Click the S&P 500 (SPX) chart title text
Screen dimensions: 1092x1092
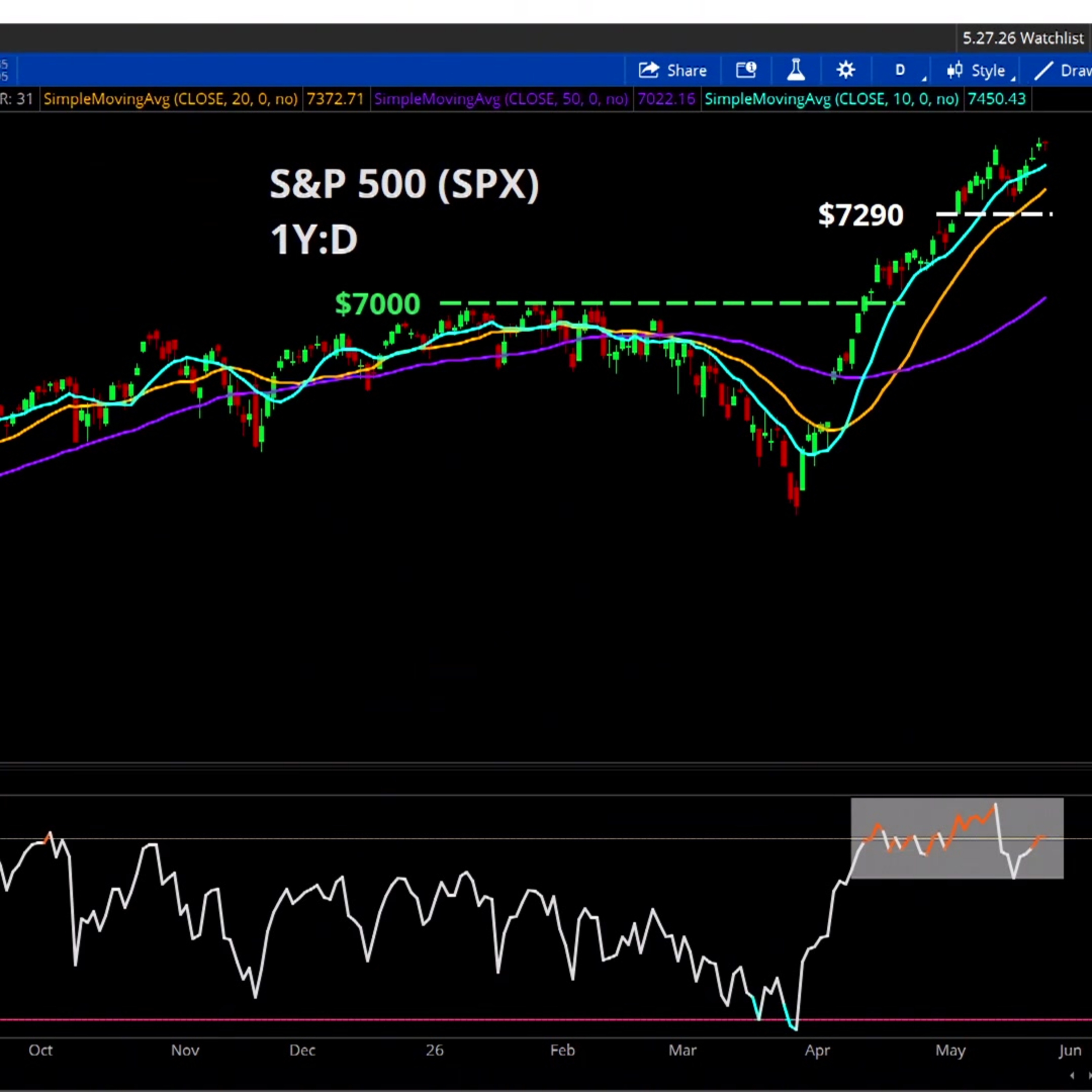coord(404,184)
